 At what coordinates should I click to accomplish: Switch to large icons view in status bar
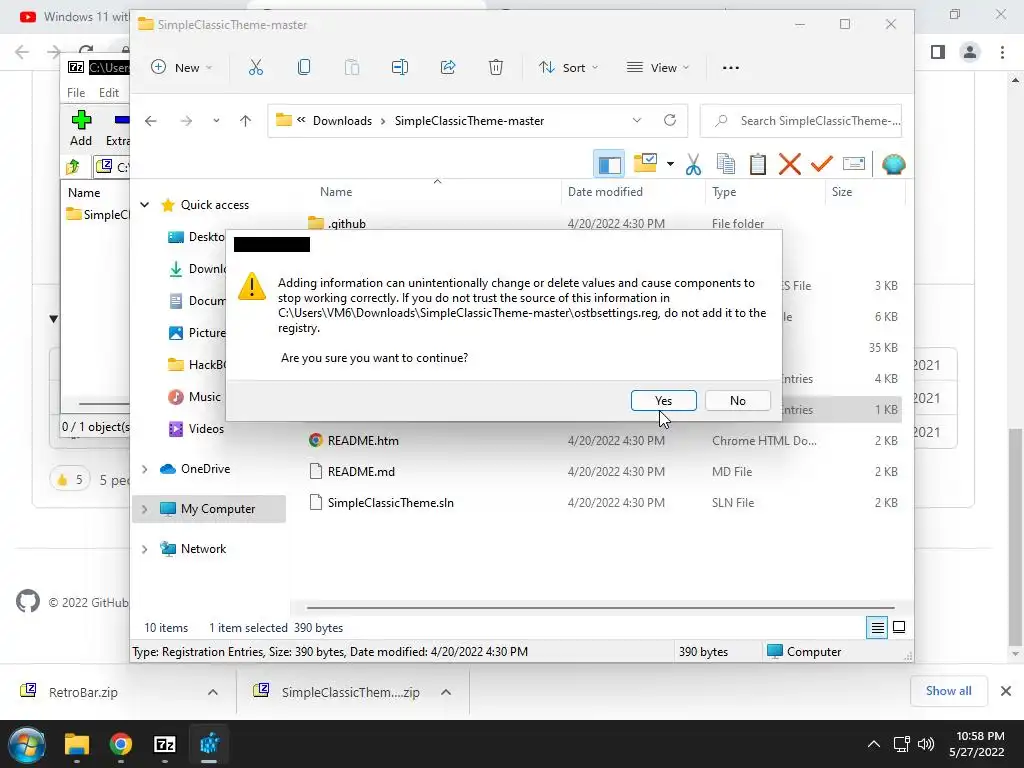[899, 628]
